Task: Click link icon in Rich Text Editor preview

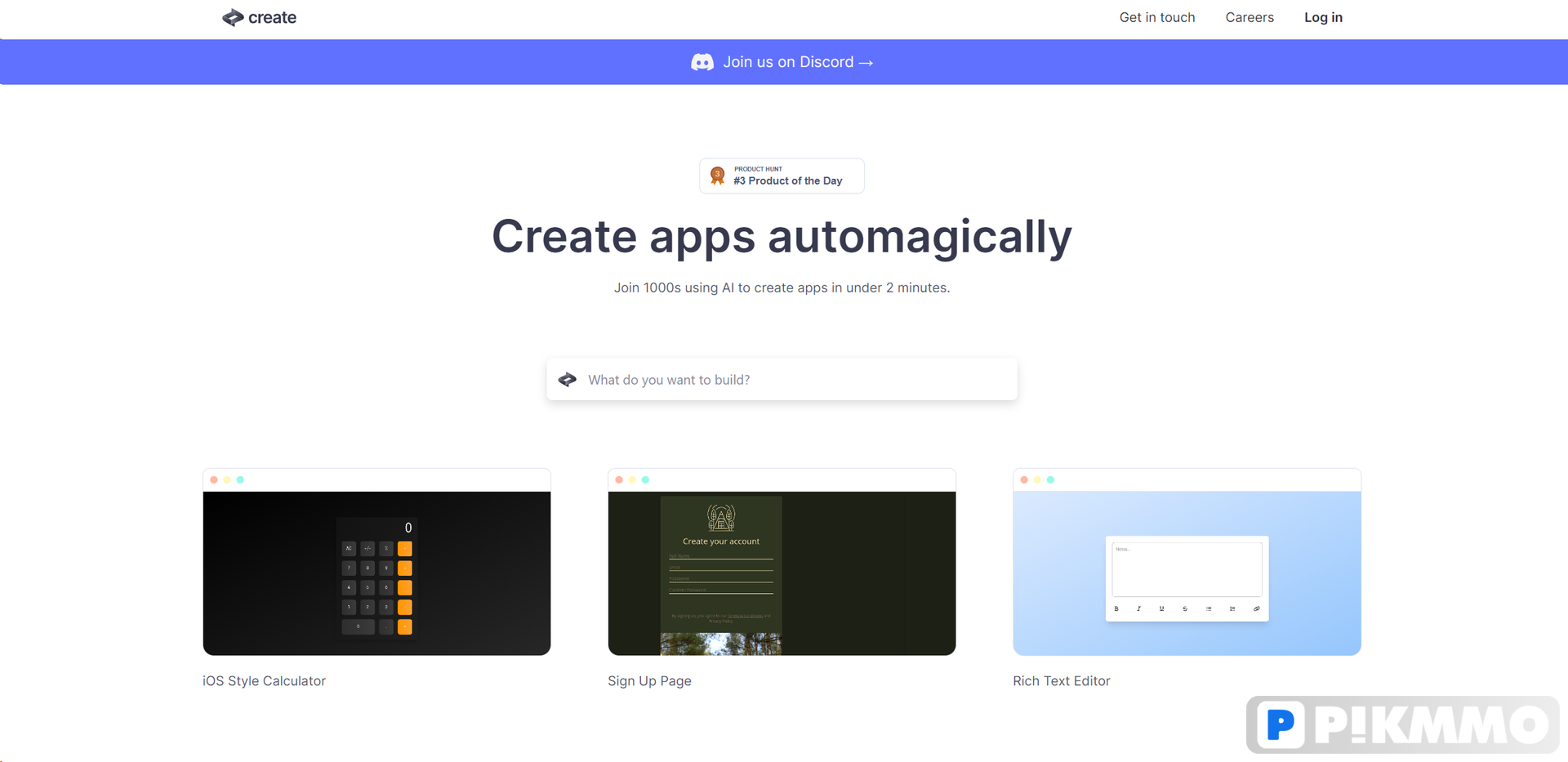Action: click(x=1256, y=608)
